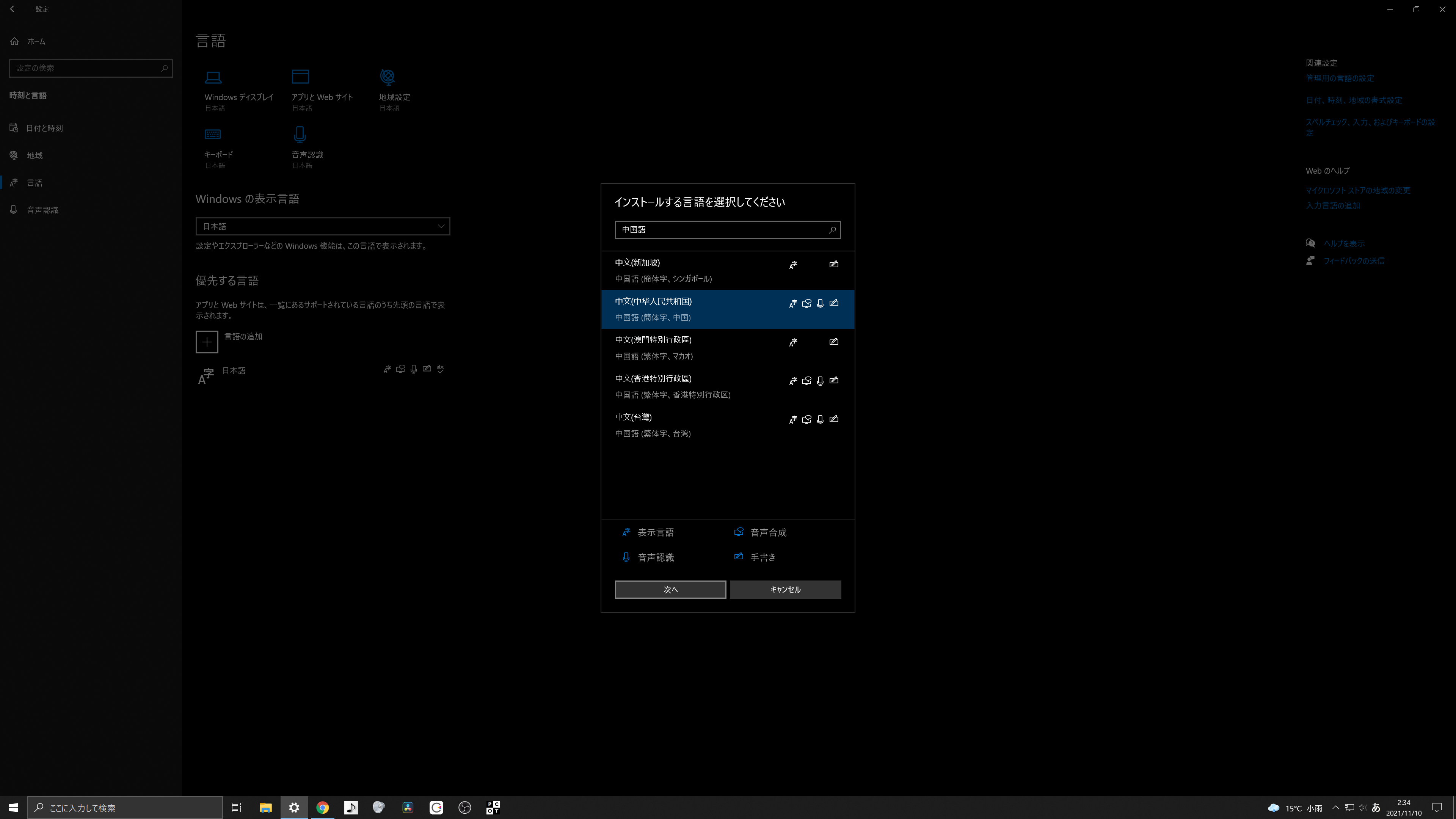1456x819 pixels.
Task: Open File Explorer from the taskbar
Action: pyautogui.click(x=266, y=808)
